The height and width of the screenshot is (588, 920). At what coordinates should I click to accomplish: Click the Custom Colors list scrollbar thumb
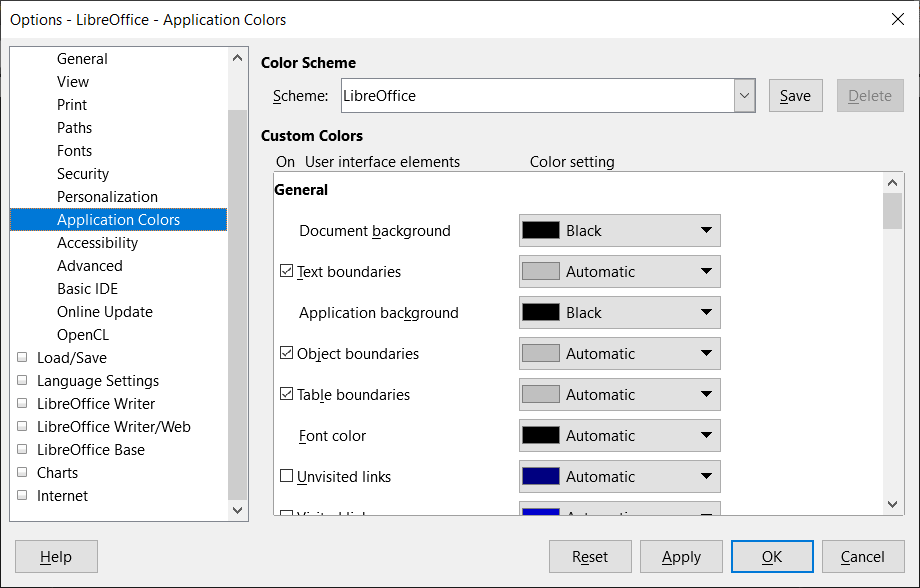click(x=892, y=211)
